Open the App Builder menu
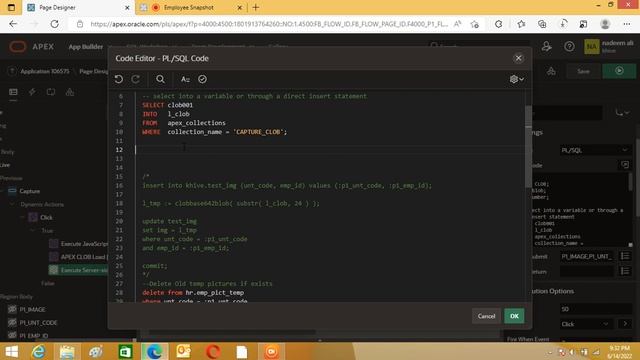 click(x=86, y=47)
